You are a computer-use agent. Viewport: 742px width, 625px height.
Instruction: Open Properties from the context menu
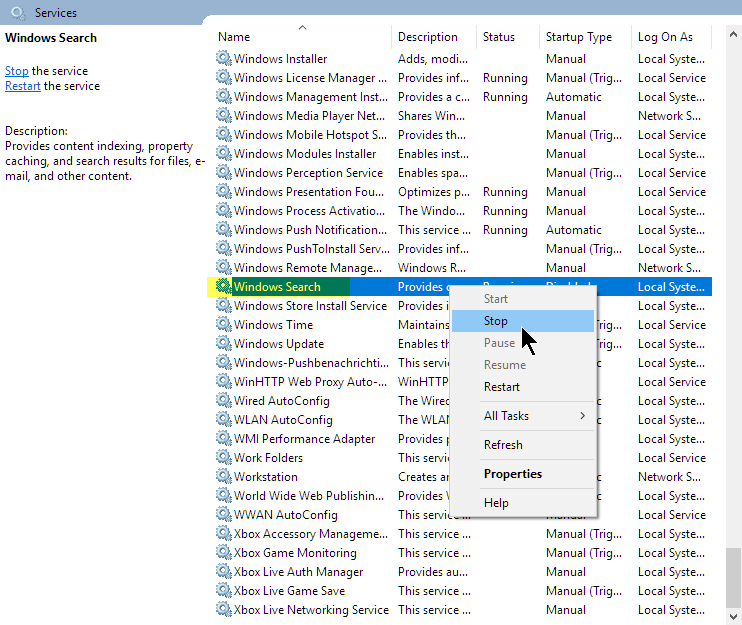[x=513, y=474]
